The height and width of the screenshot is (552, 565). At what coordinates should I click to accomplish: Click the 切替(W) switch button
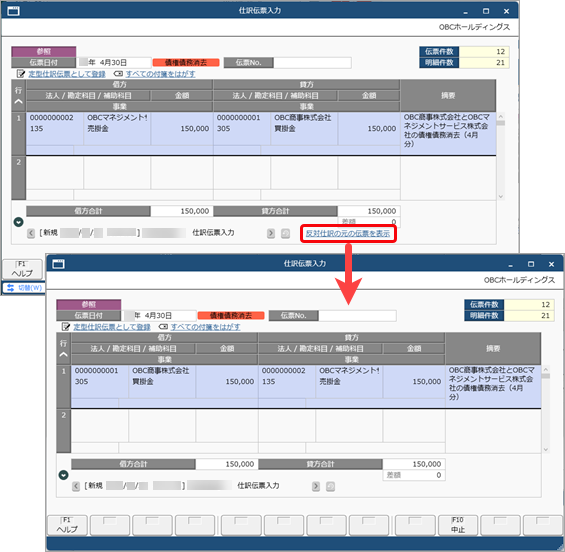pos(25,288)
